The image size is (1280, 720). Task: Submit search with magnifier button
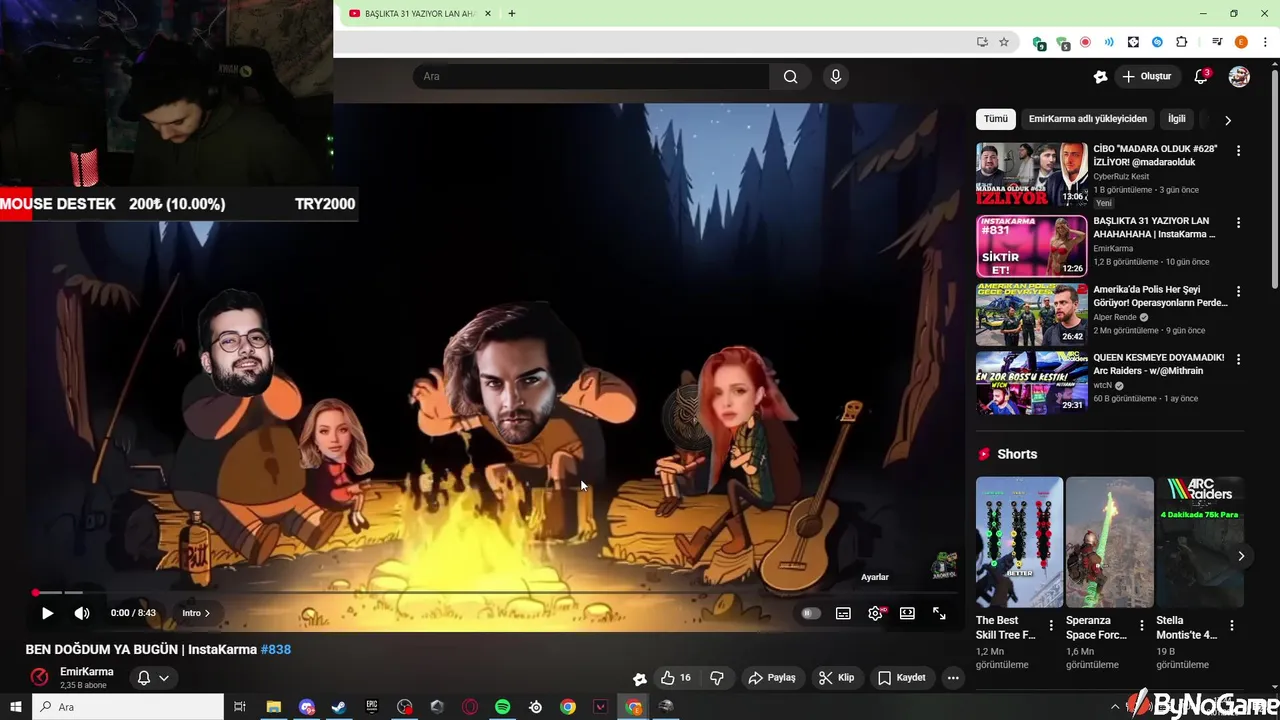coord(790,76)
